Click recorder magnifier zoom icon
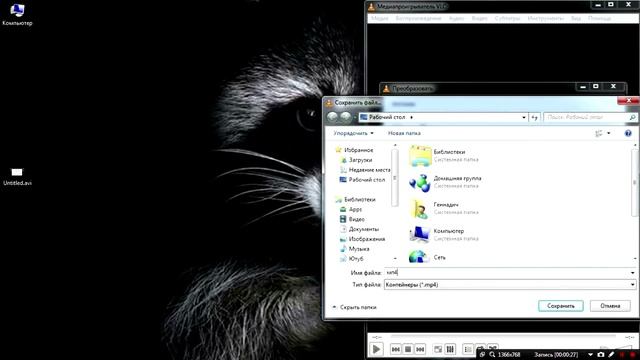The height and width of the screenshot is (360, 640). pyautogui.click(x=492, y=355)
